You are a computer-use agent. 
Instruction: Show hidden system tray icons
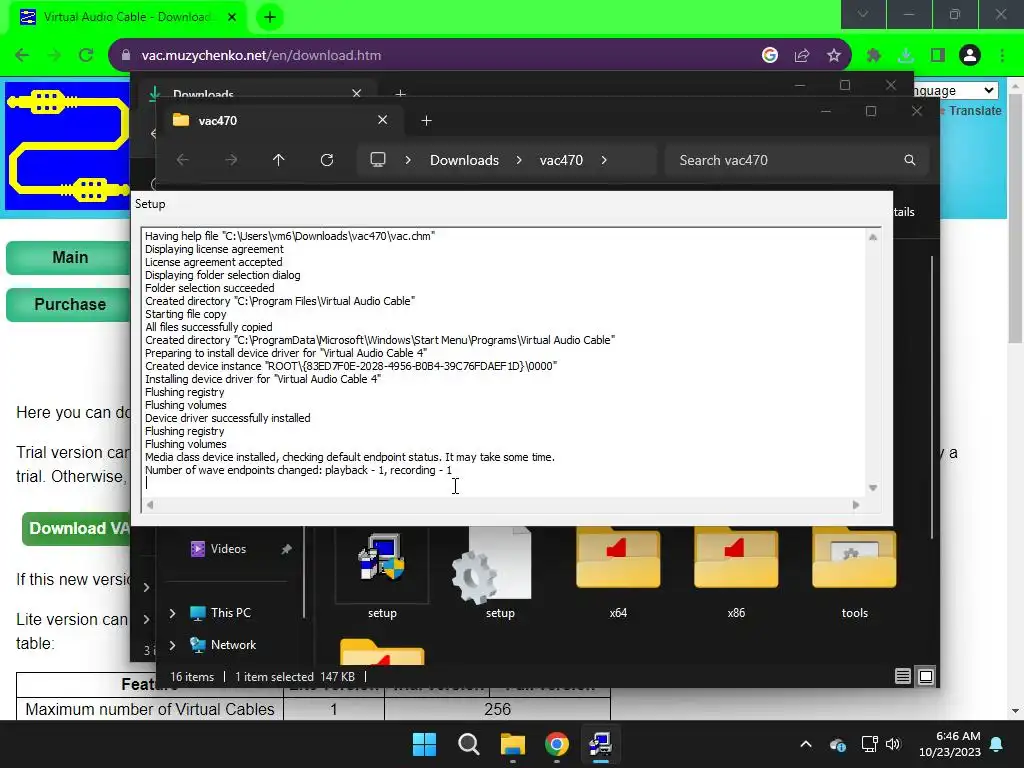(x=806, y=744)
